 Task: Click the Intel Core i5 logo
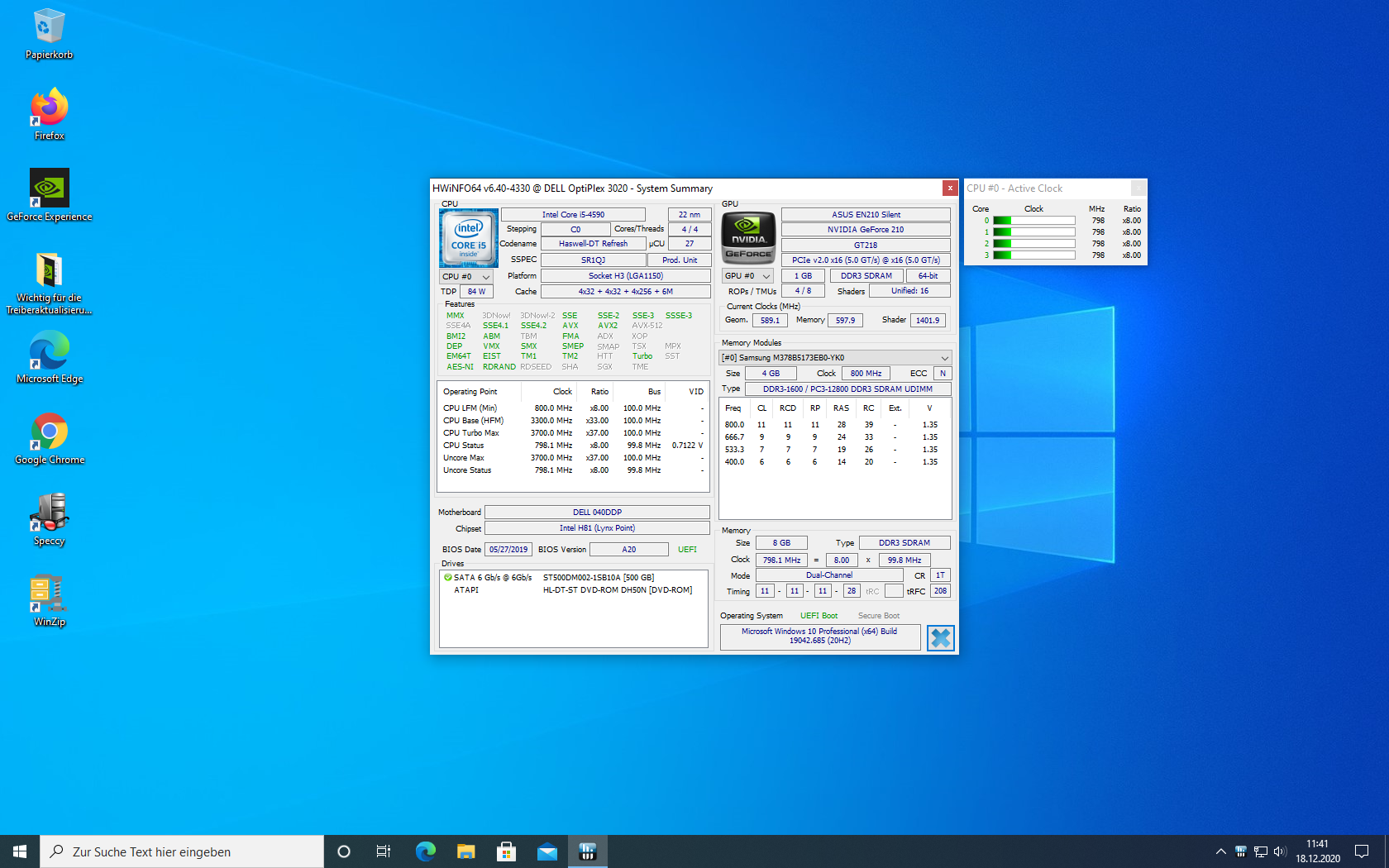pos(468,237)
